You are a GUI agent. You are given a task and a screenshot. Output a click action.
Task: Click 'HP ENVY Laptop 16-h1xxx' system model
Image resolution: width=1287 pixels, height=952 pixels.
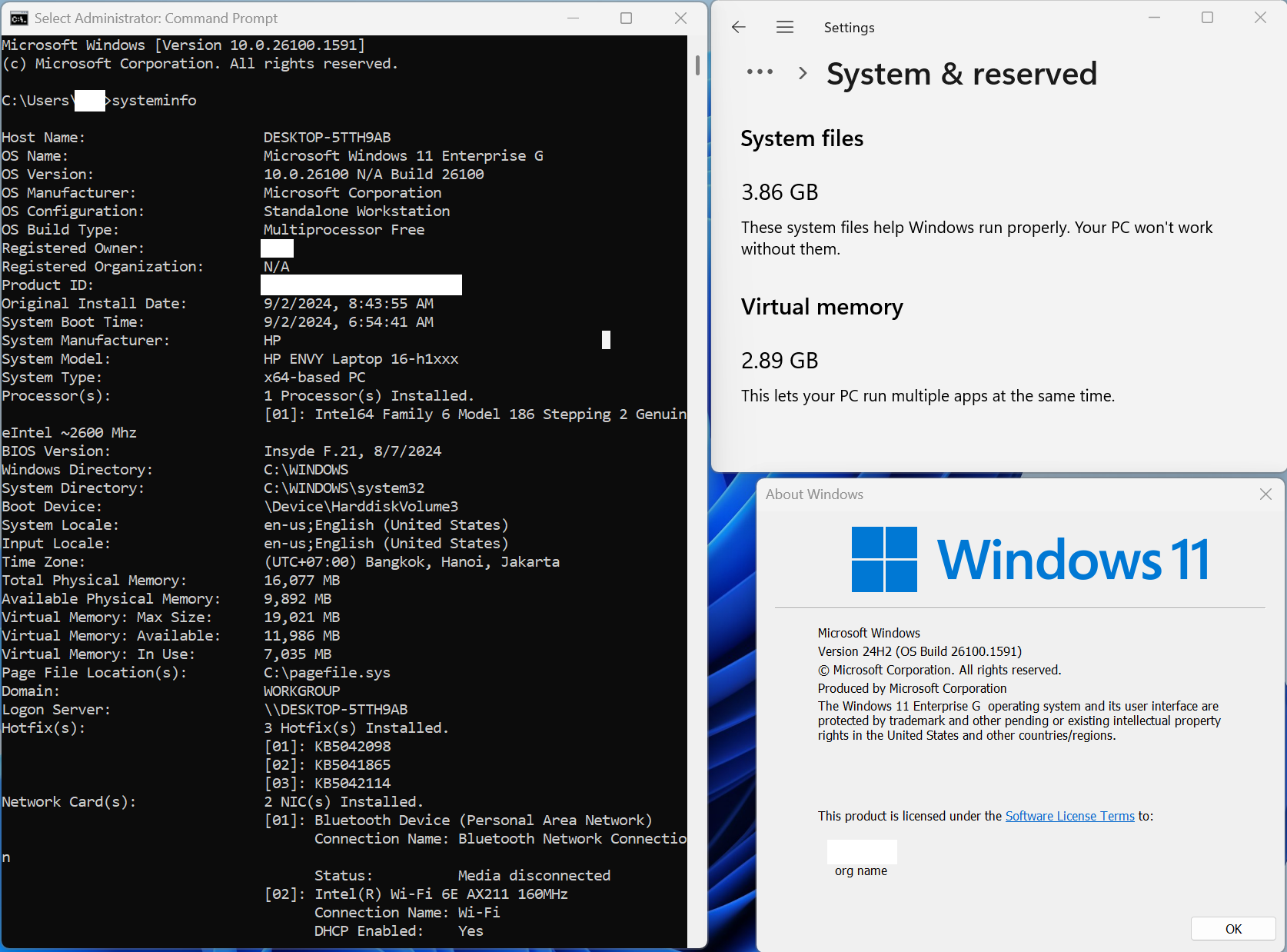[x=361, y=359]
